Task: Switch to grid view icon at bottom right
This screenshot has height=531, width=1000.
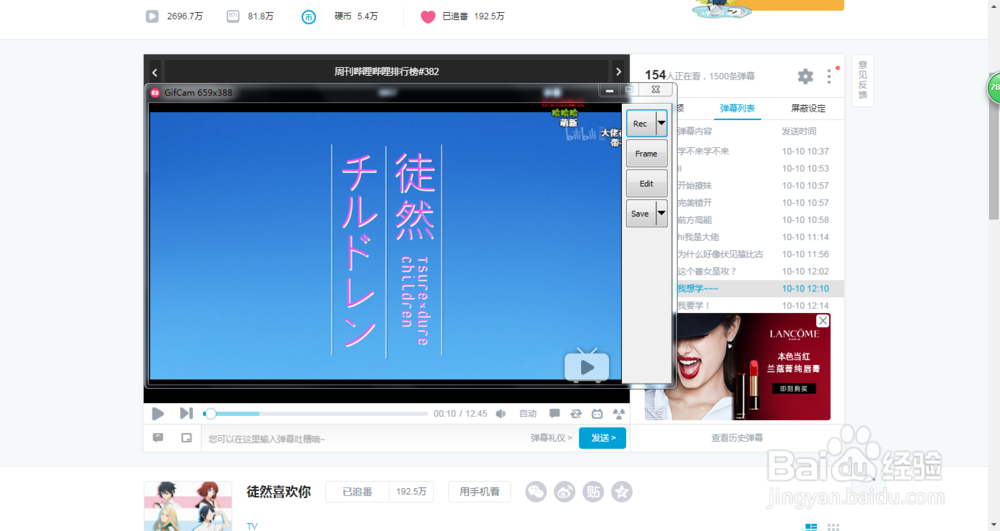Action: (833, 527)
